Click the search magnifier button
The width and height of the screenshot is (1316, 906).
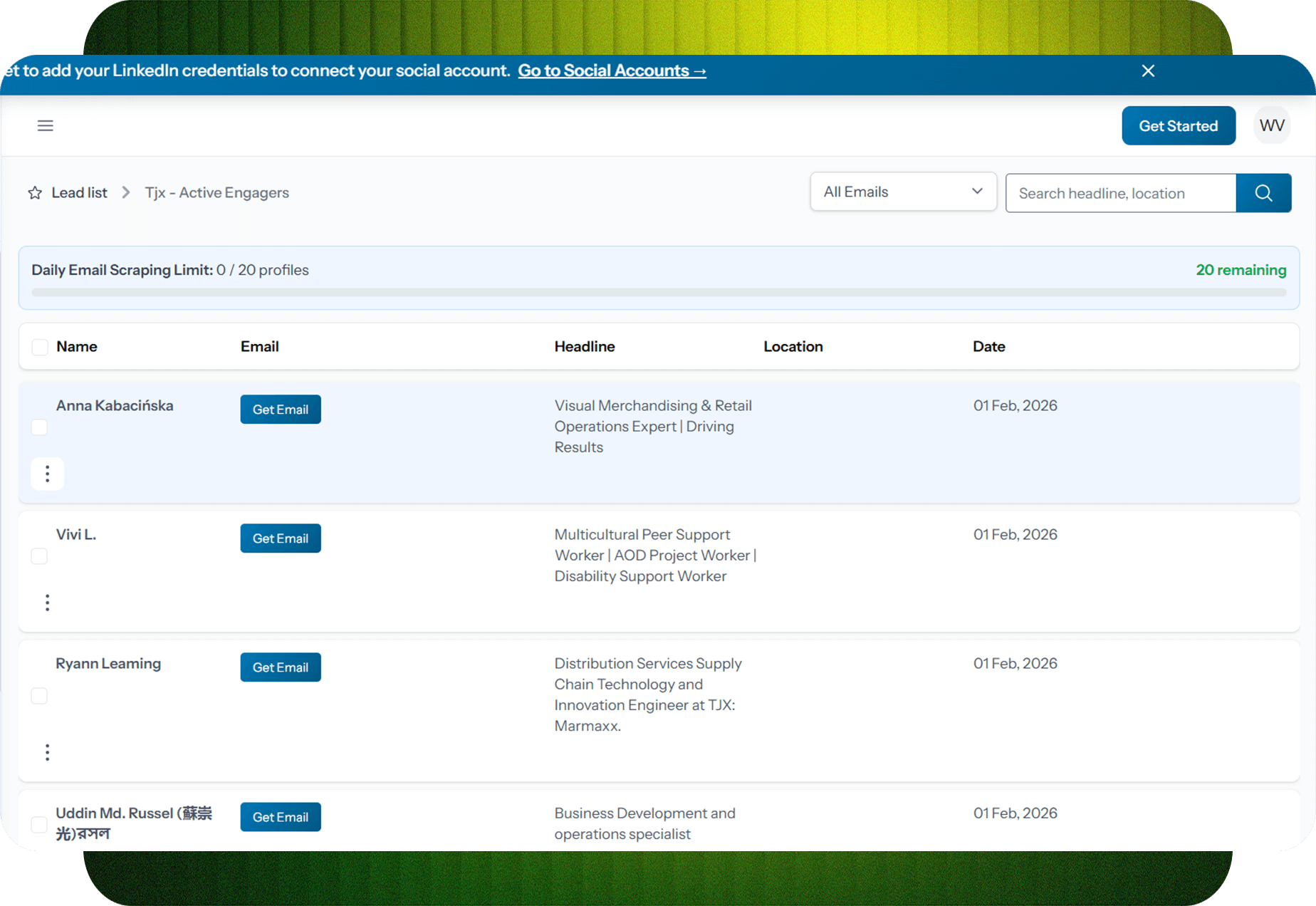pos(1263,193)
